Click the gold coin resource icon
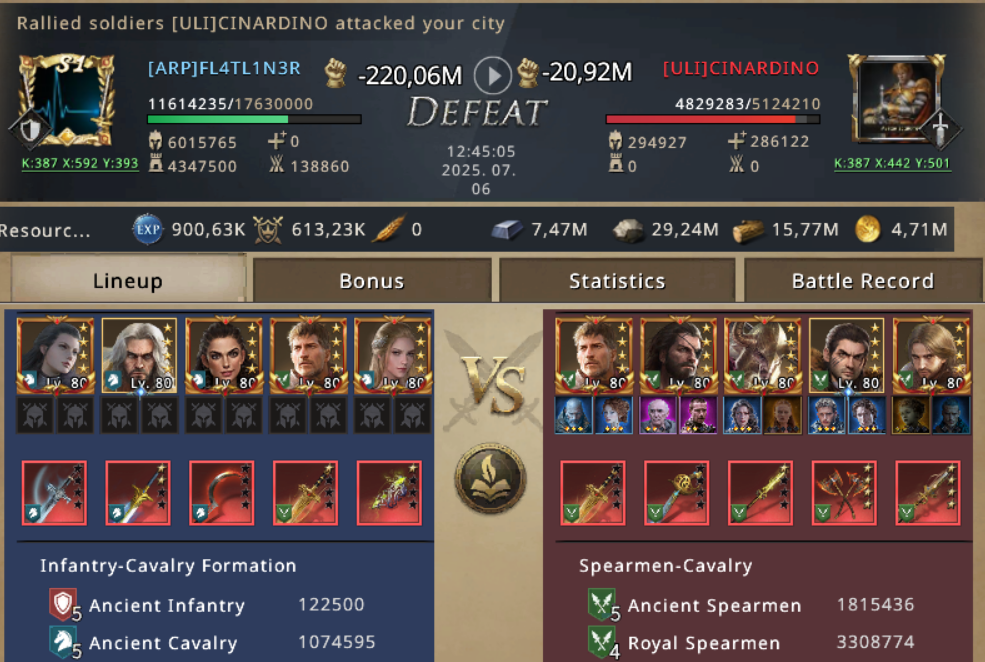Screen dimensions: 985x662 click(868, 229)
